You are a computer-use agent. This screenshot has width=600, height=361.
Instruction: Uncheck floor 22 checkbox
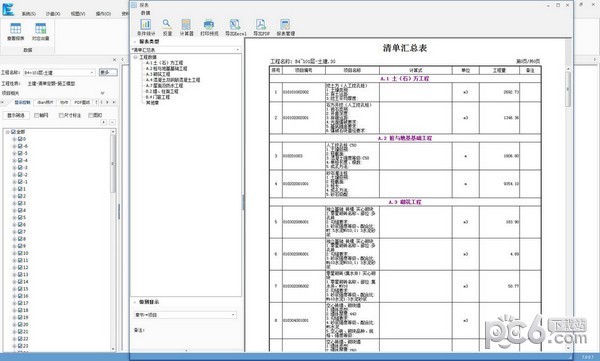(x=20, y=338)
